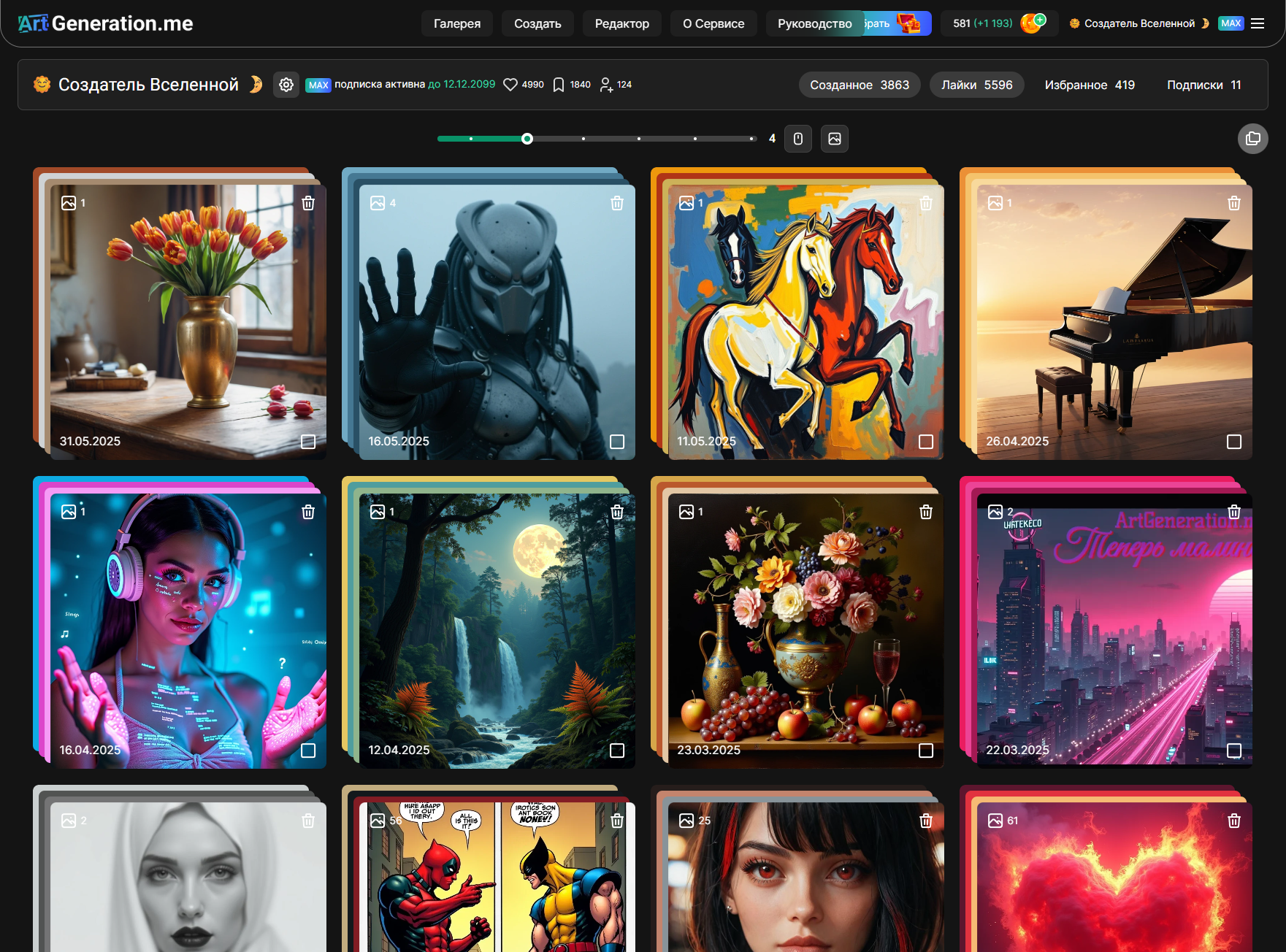The height and width of the screenshot is (952, 1286).
Task: Delete the neon city image dated 22.03.2025
Action: point(1234,512)
